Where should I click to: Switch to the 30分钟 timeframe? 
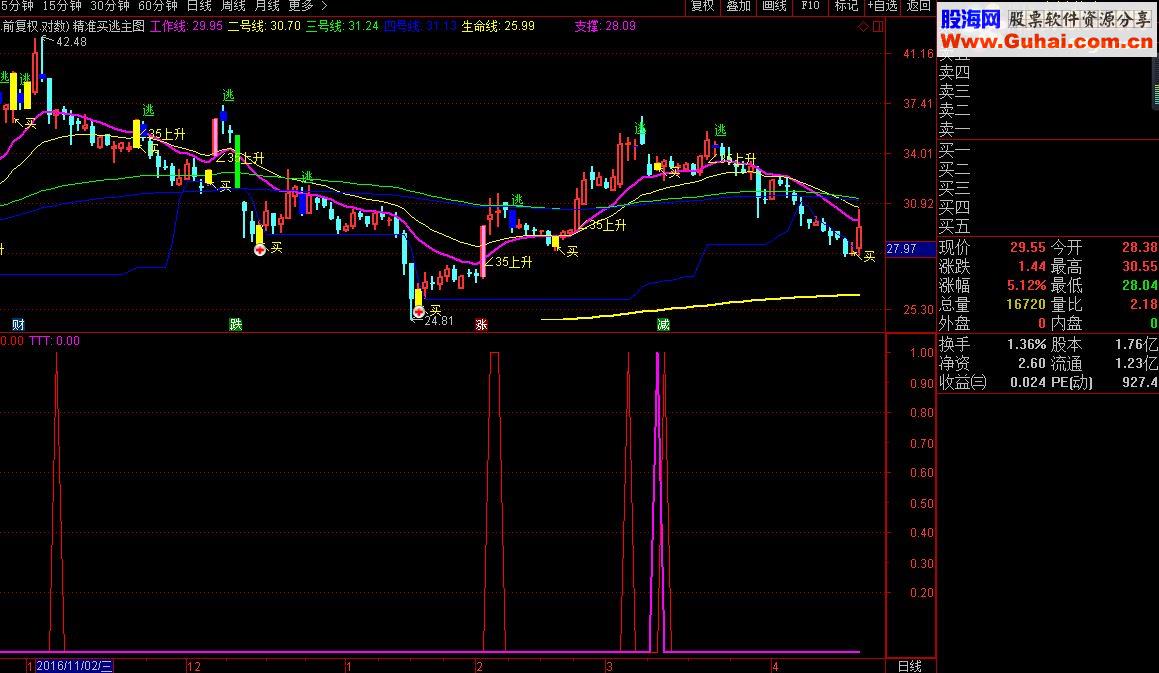(109, 6)
